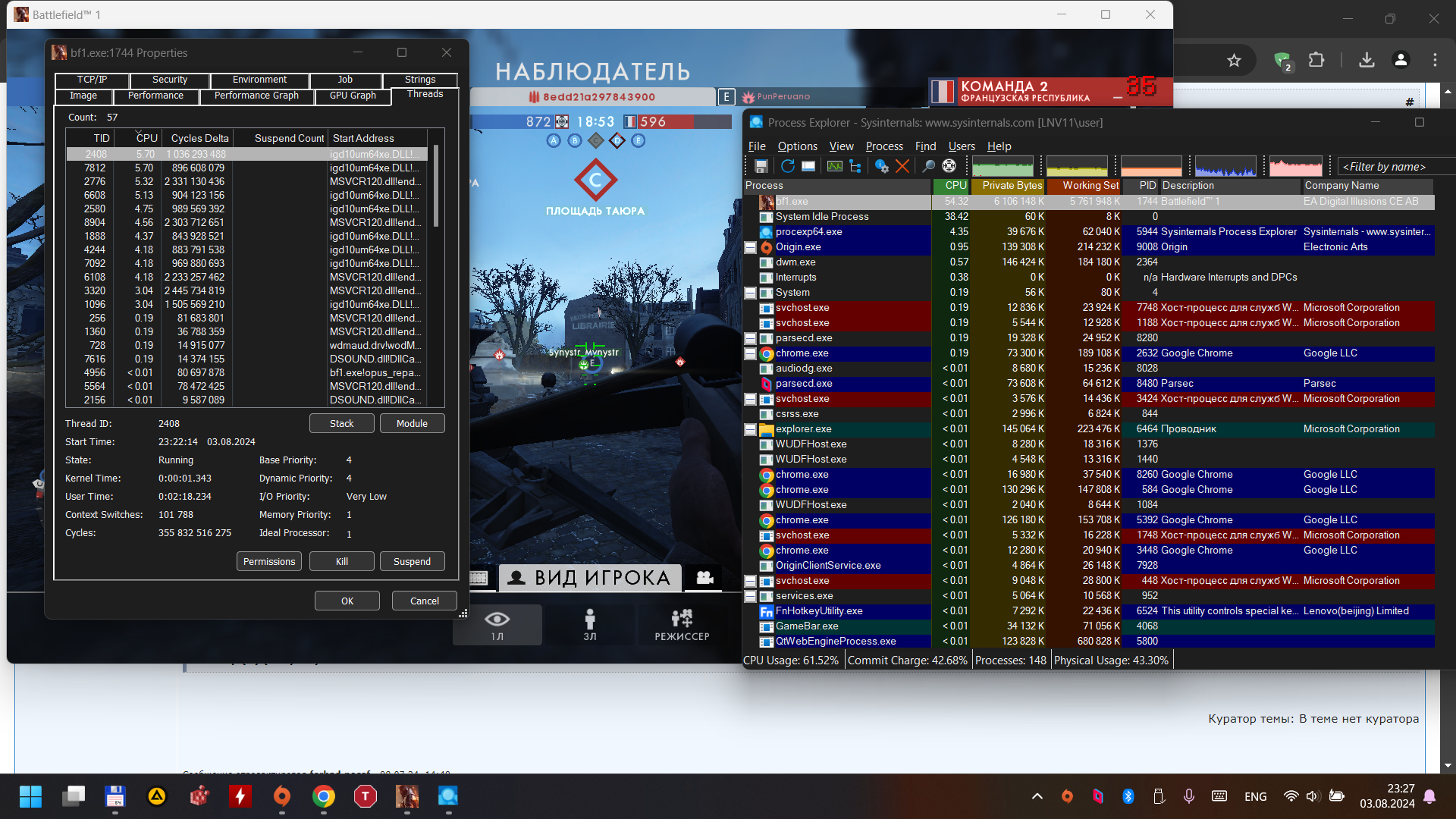The height and width of the screenshot is (819, 1456).
Task: Collapse the Origin.exe process tree
Action: [750, 247]
